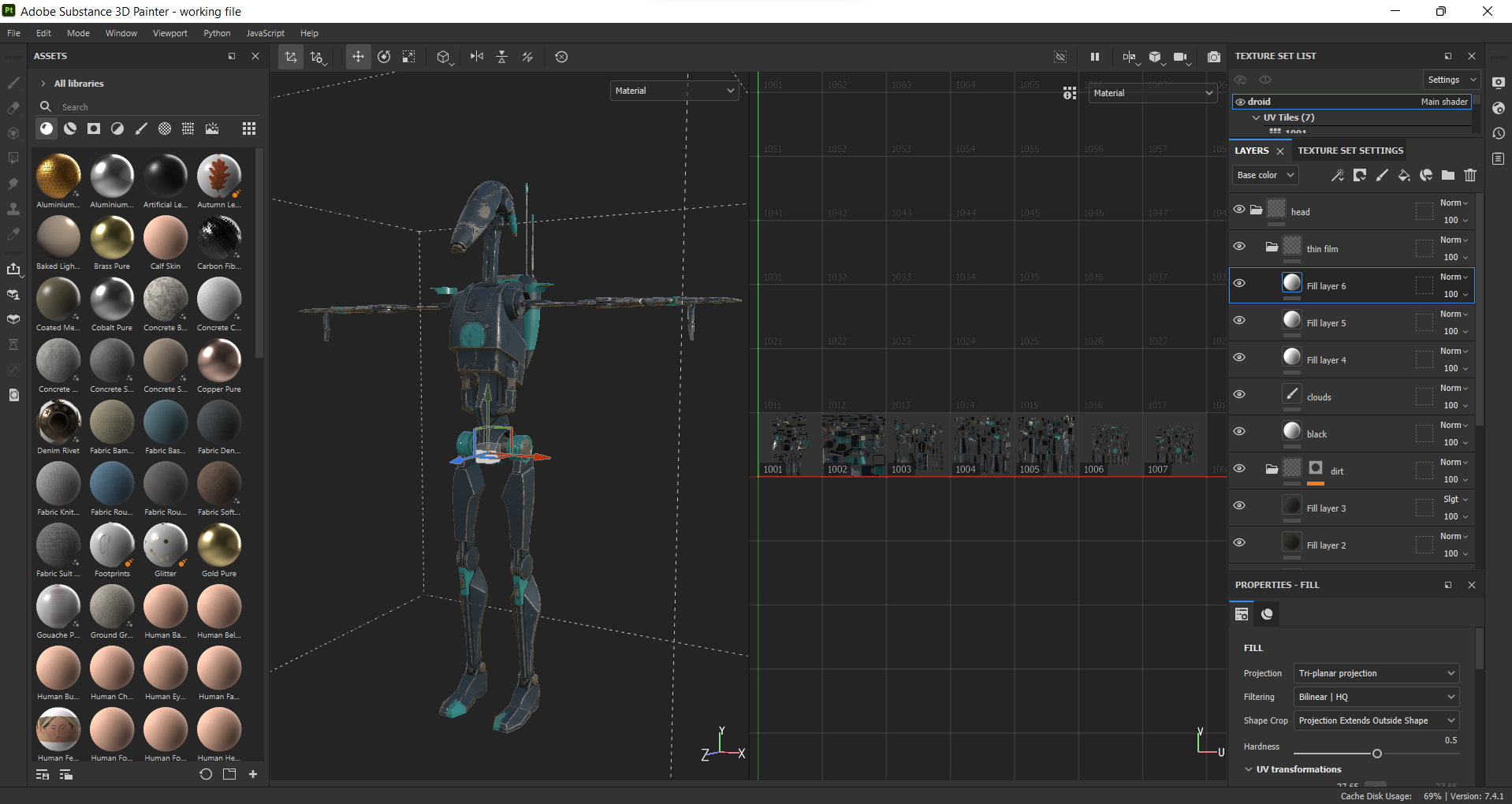Screen dimensions: 1512x804
Task: Select the Material picker tool
Action: [x=13, y=234]
